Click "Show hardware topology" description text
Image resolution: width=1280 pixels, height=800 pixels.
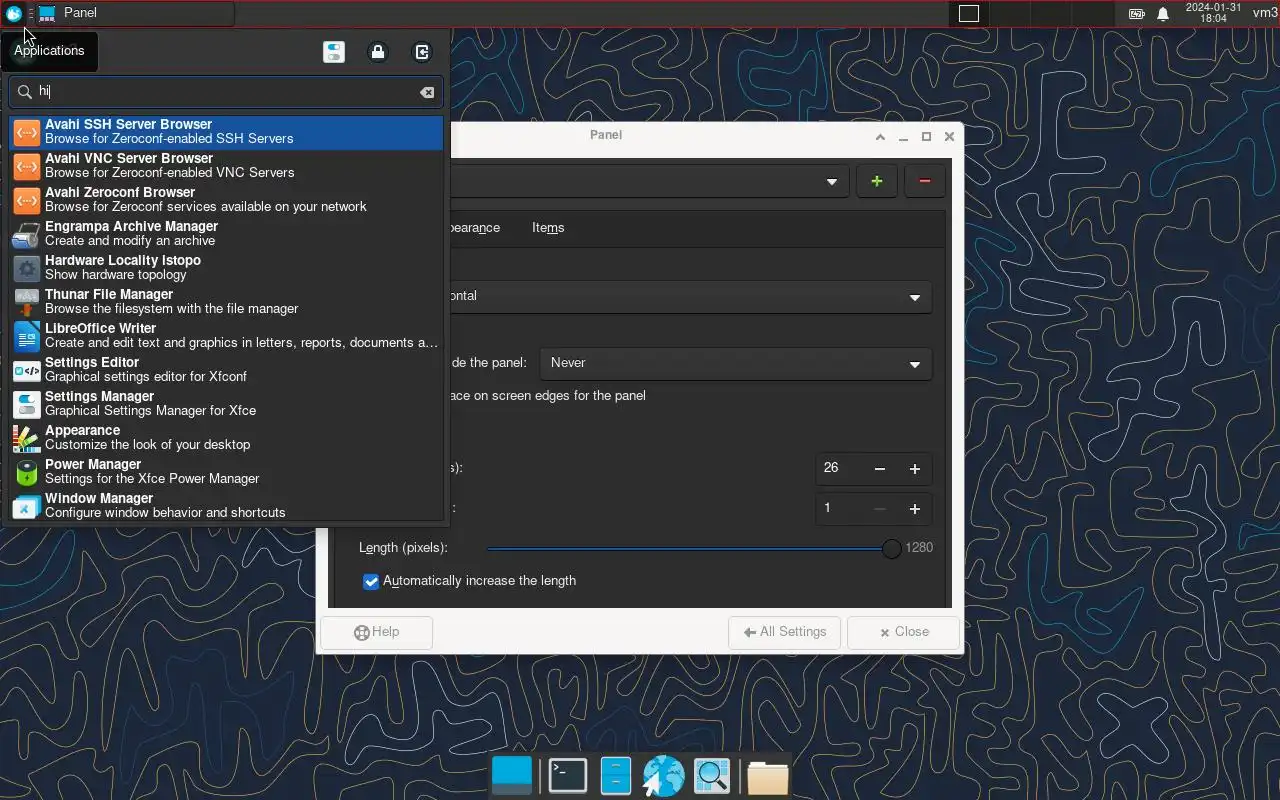point(116,274)
